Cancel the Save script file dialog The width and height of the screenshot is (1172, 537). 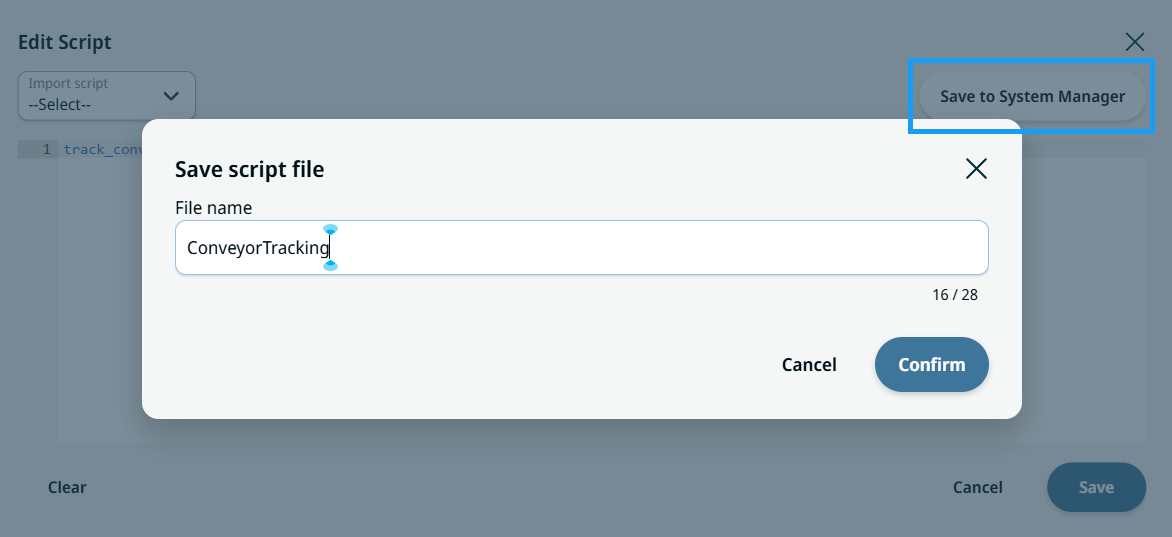point(809,364)
